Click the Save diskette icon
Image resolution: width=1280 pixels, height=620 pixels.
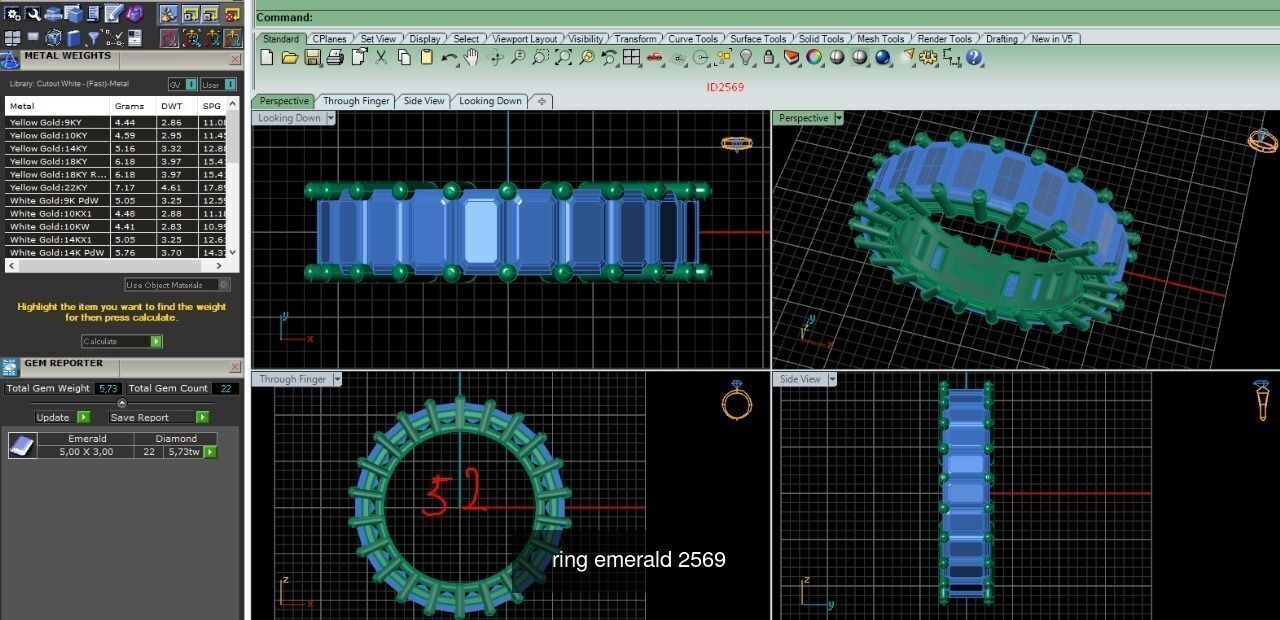[313, 58]
